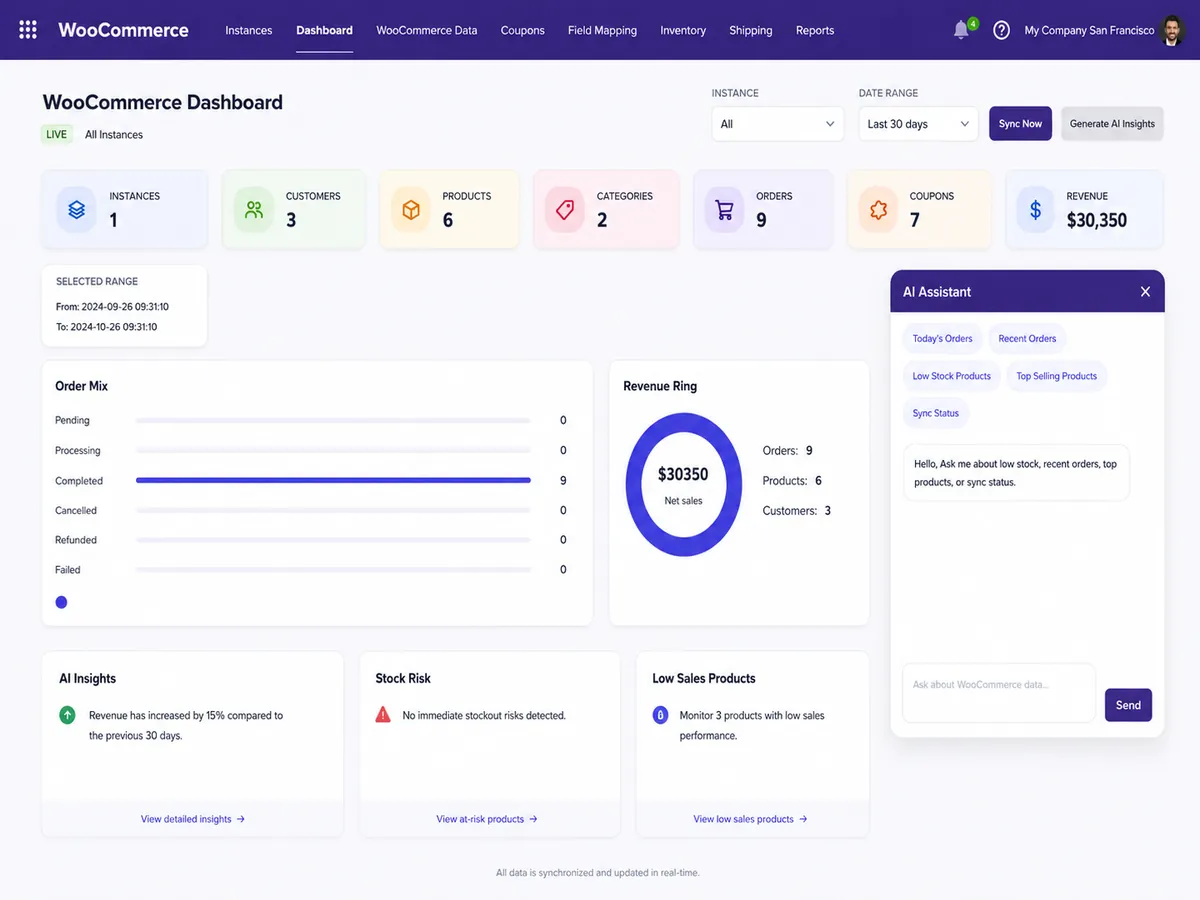Viewport: 1200px width, 900px height.
Task: Click the AI Assistant greeting message
Action: tap(1016, 473)
